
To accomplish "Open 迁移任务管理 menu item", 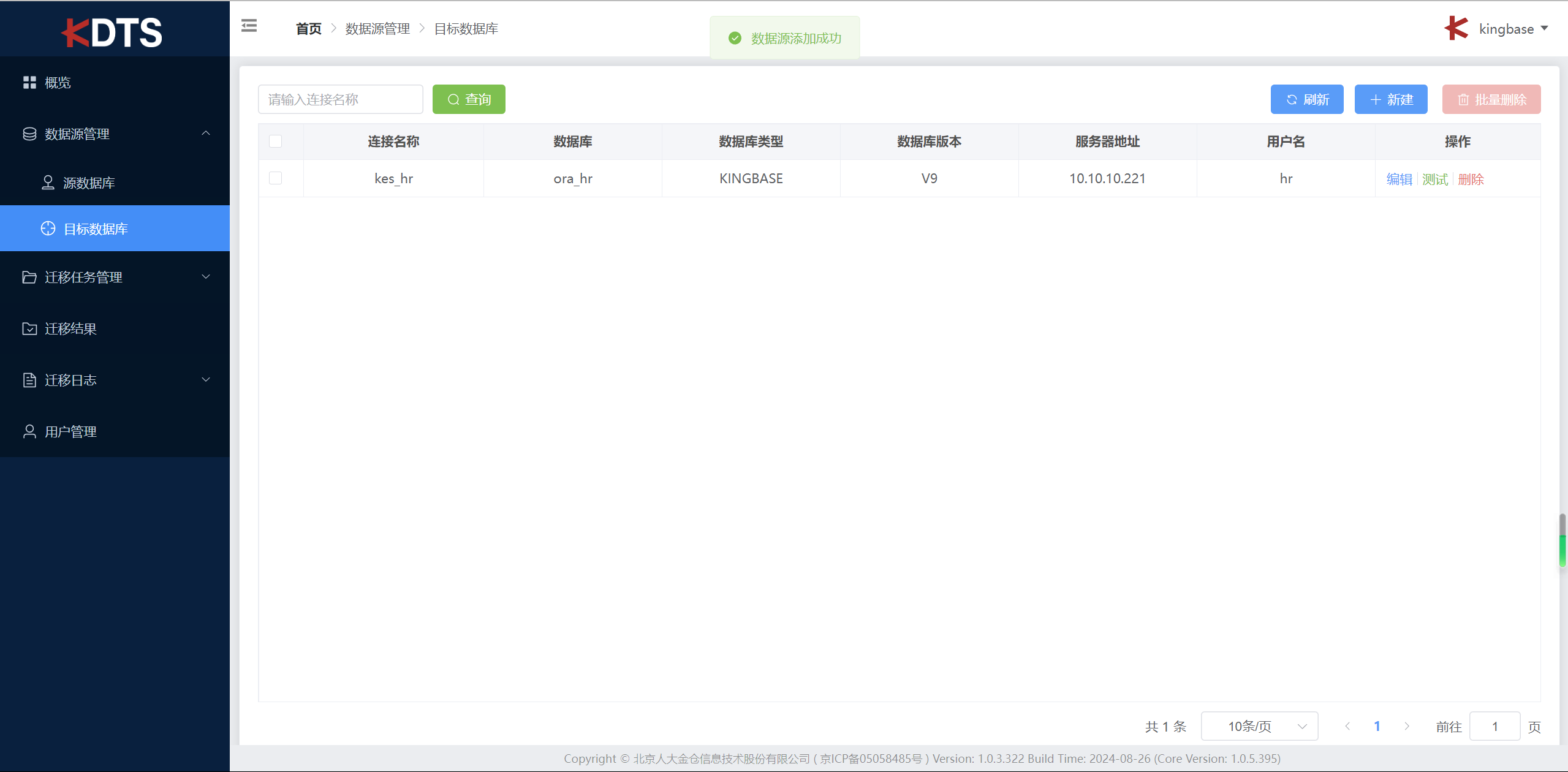I will point(115,277).
